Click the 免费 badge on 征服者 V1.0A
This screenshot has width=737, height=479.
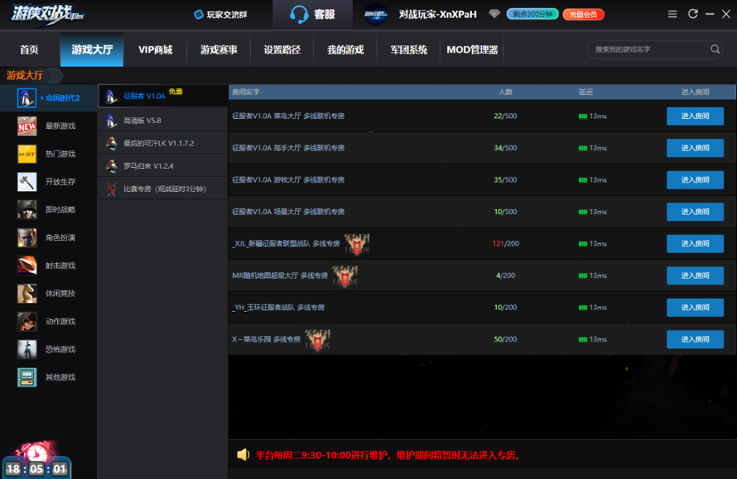[x=176, y=92]
